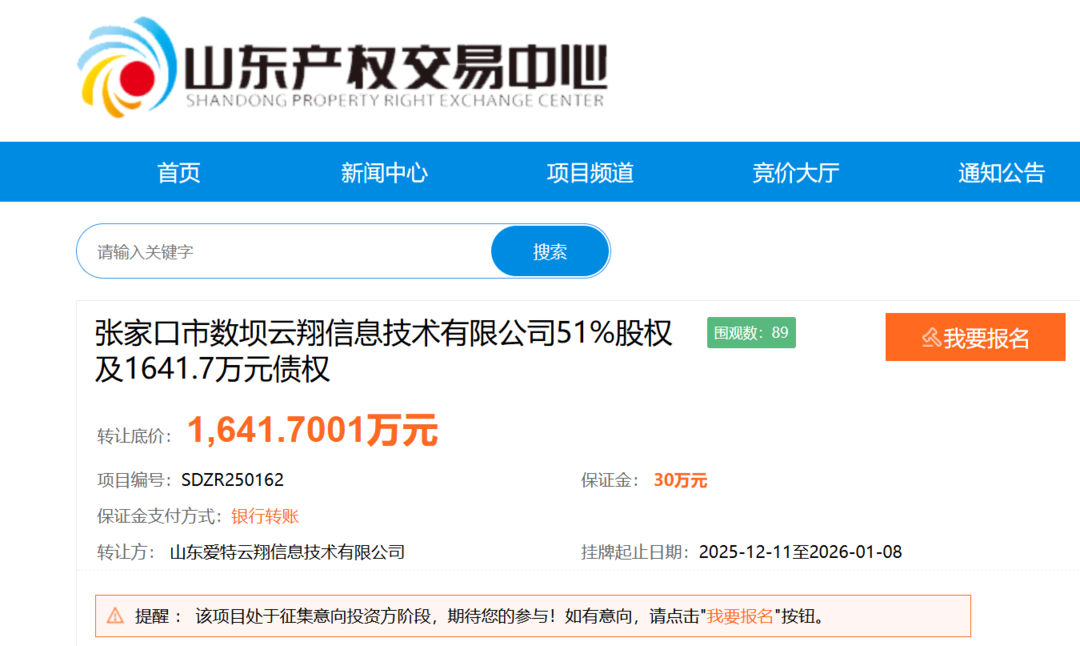Click the listing date range 2025-12-11至2026-01-08
This screenshot has width=1080, height=646.
point(800,552)
